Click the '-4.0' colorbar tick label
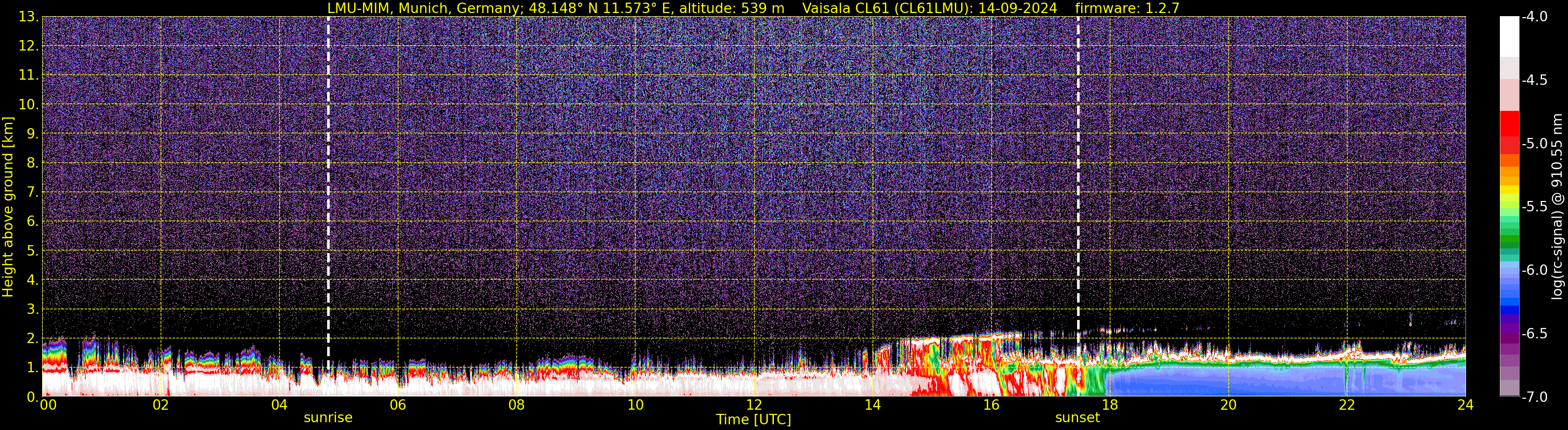 (1535, 17)
